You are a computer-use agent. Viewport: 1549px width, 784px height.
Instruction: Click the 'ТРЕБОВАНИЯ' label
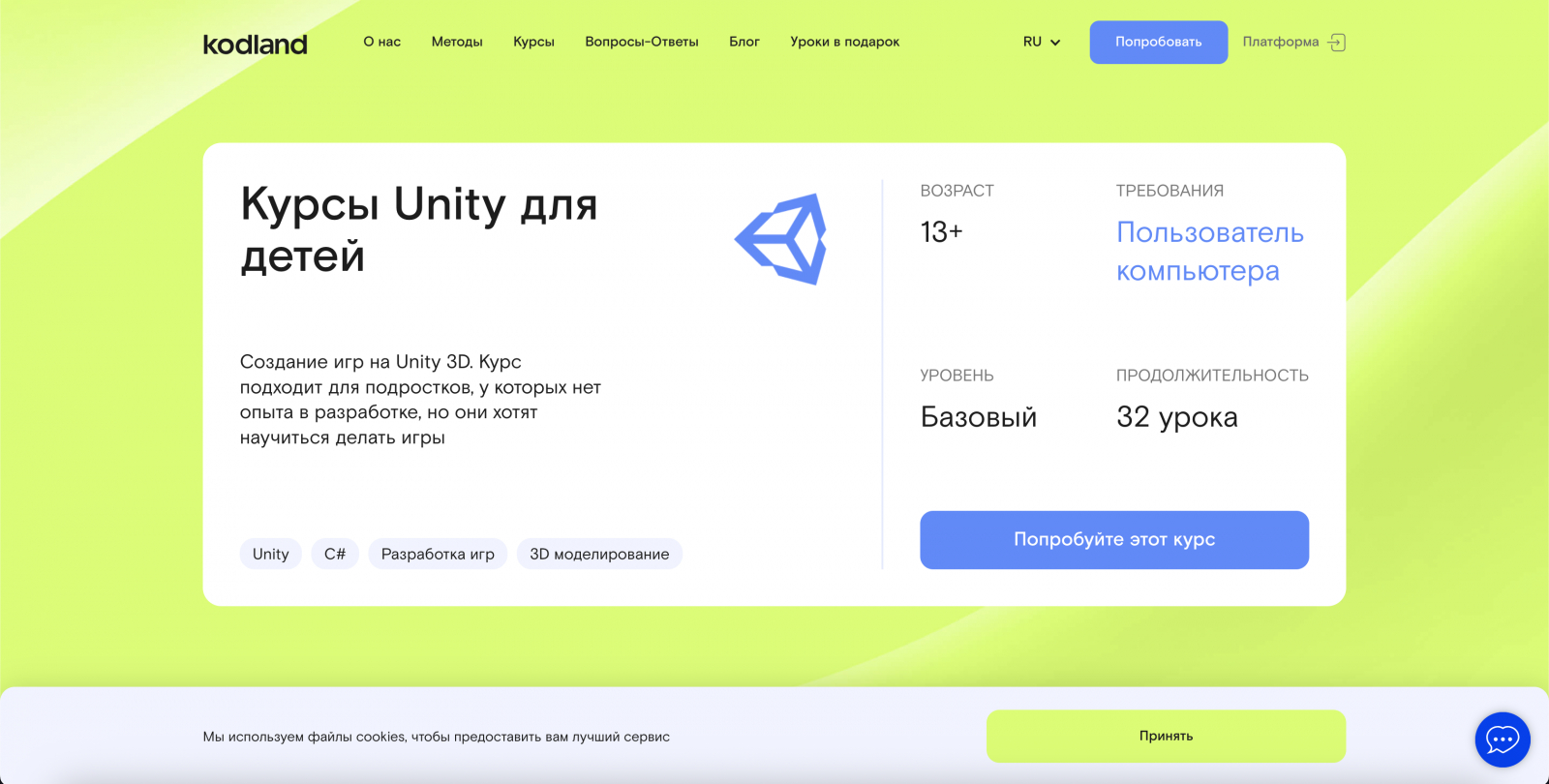1170,191
